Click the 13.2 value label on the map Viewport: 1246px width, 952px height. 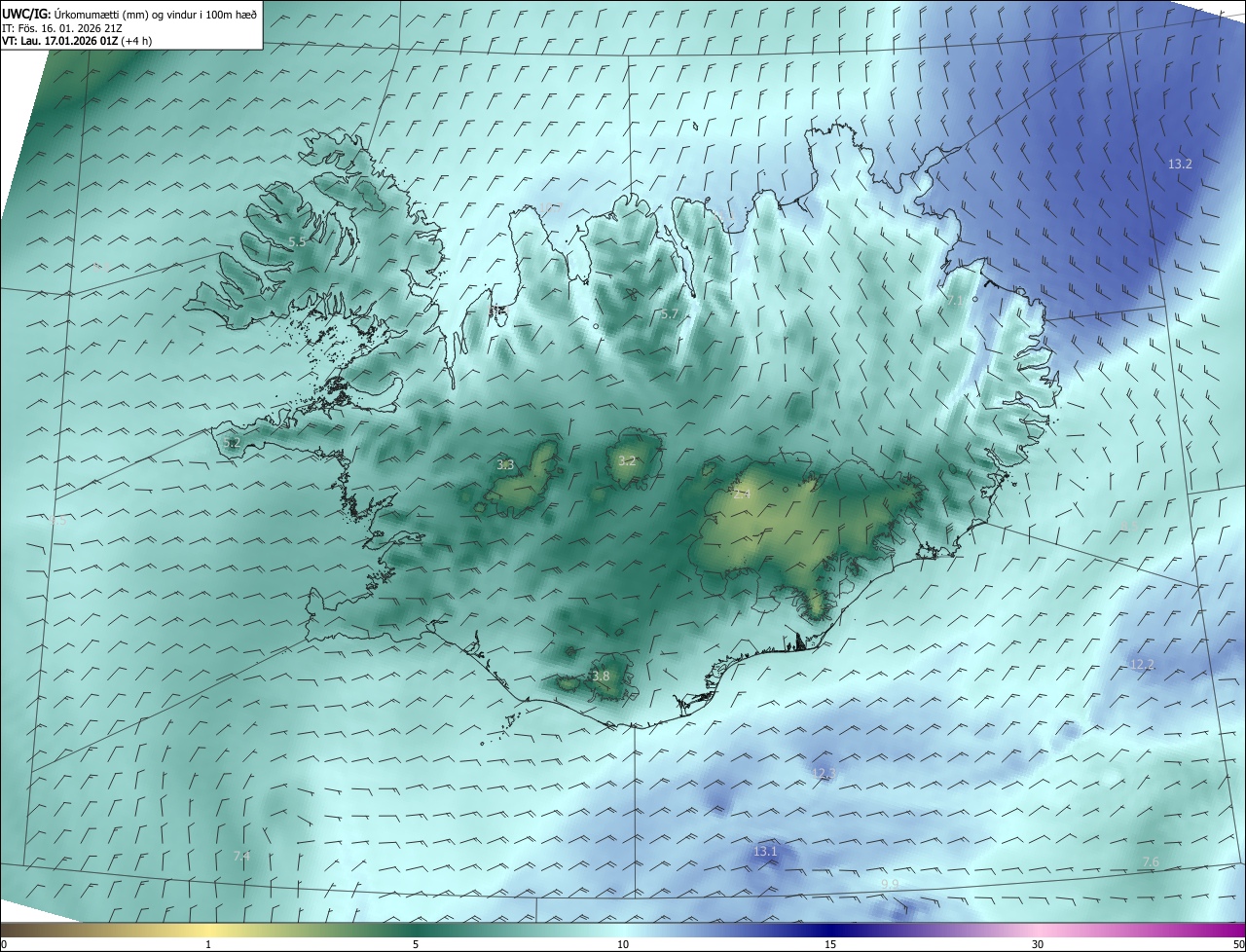1180,165
